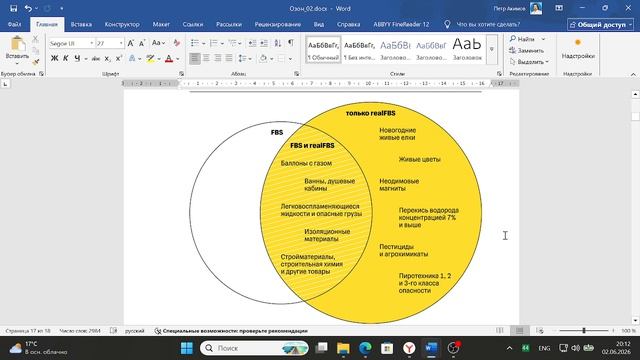The width and height of the screenshot is (640, 360).
Task: Increase font size with the large A
Action: click(x=131, y=43)
